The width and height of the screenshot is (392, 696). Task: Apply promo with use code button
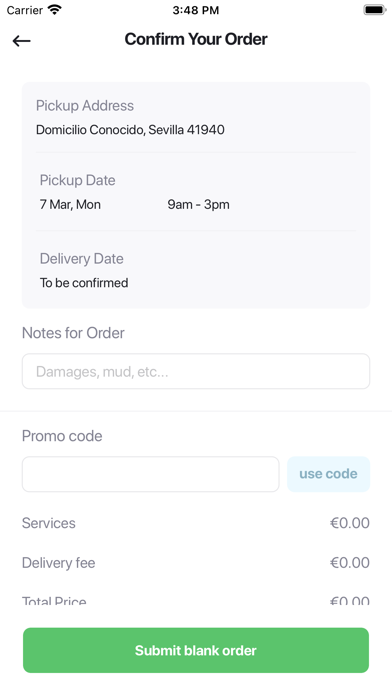click(329, 474)
